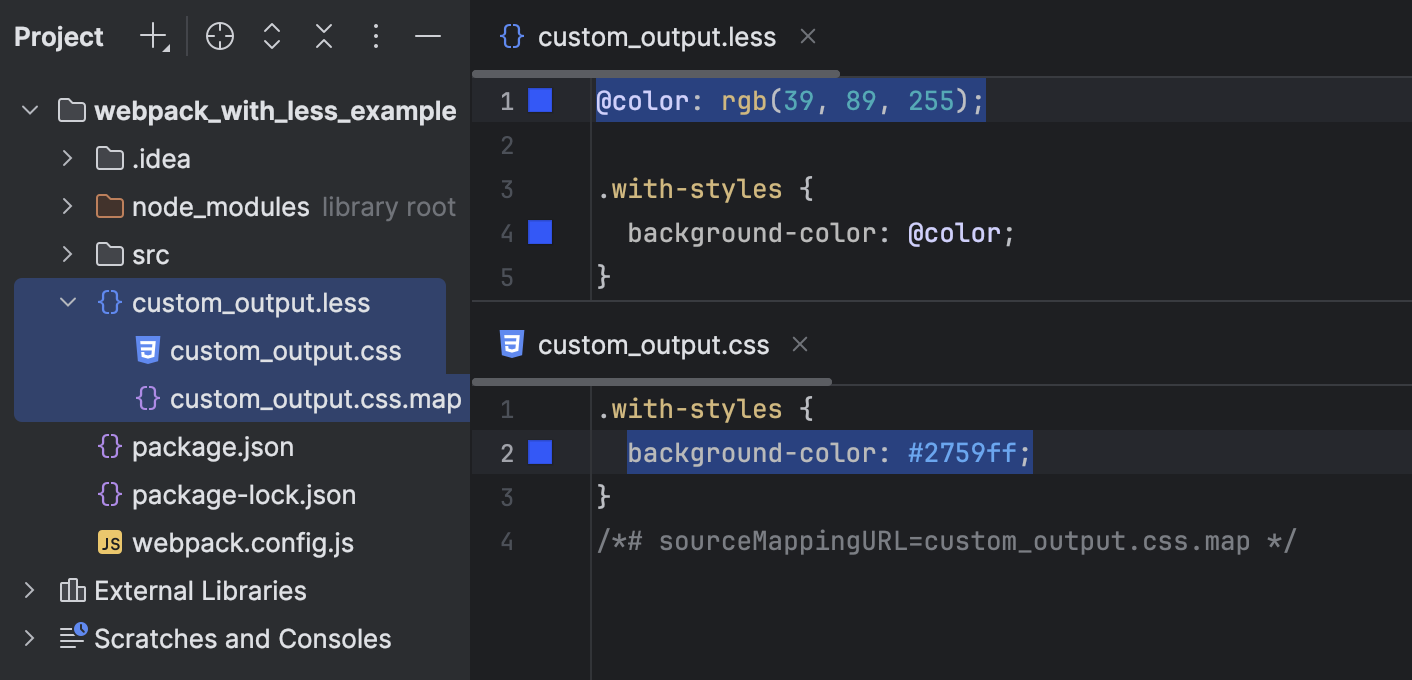Click the blue color swatch next to @color line
1412x680 pixels.
coord(539,100)
